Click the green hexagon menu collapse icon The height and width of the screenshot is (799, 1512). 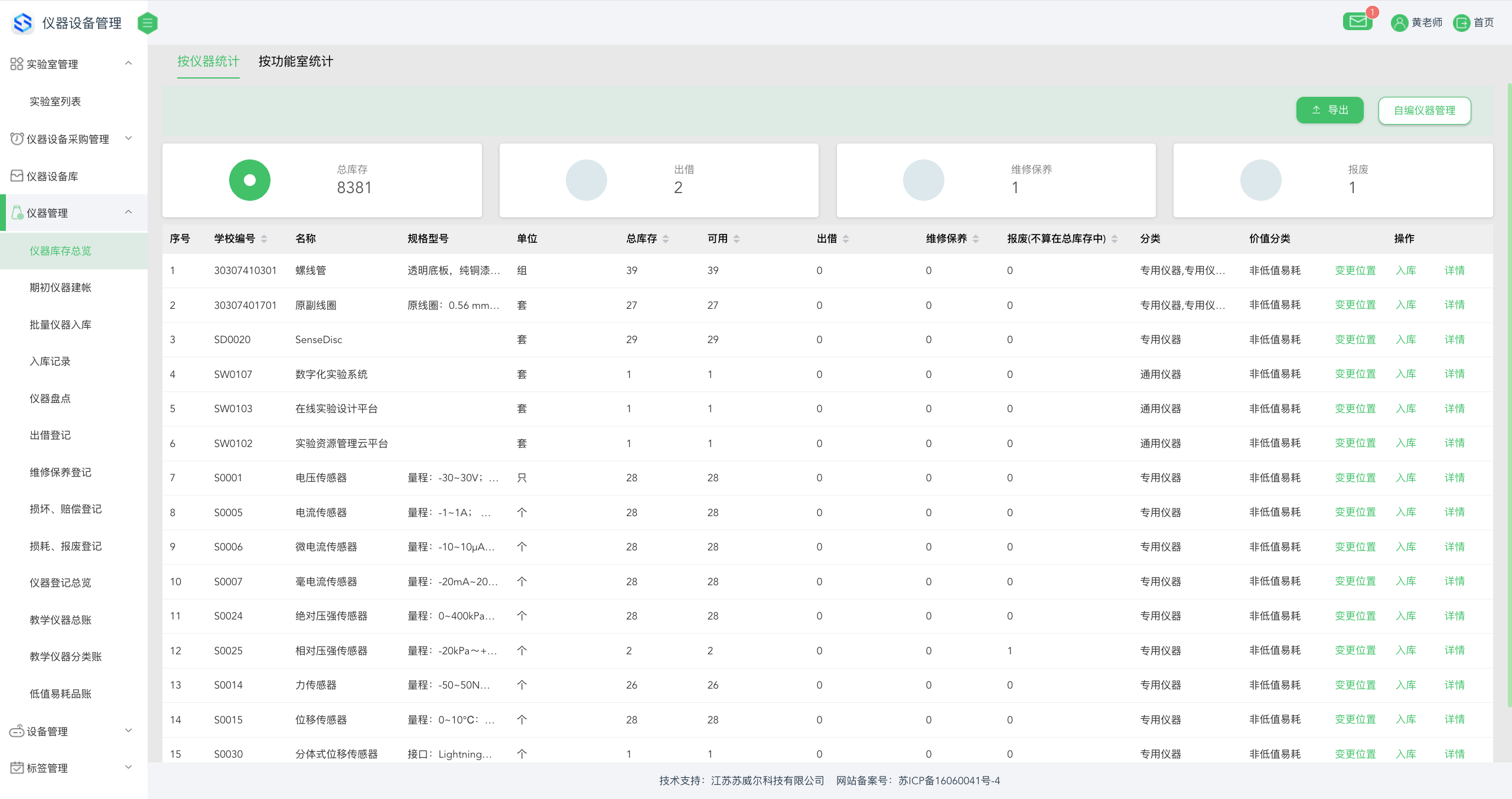(147, 23)
